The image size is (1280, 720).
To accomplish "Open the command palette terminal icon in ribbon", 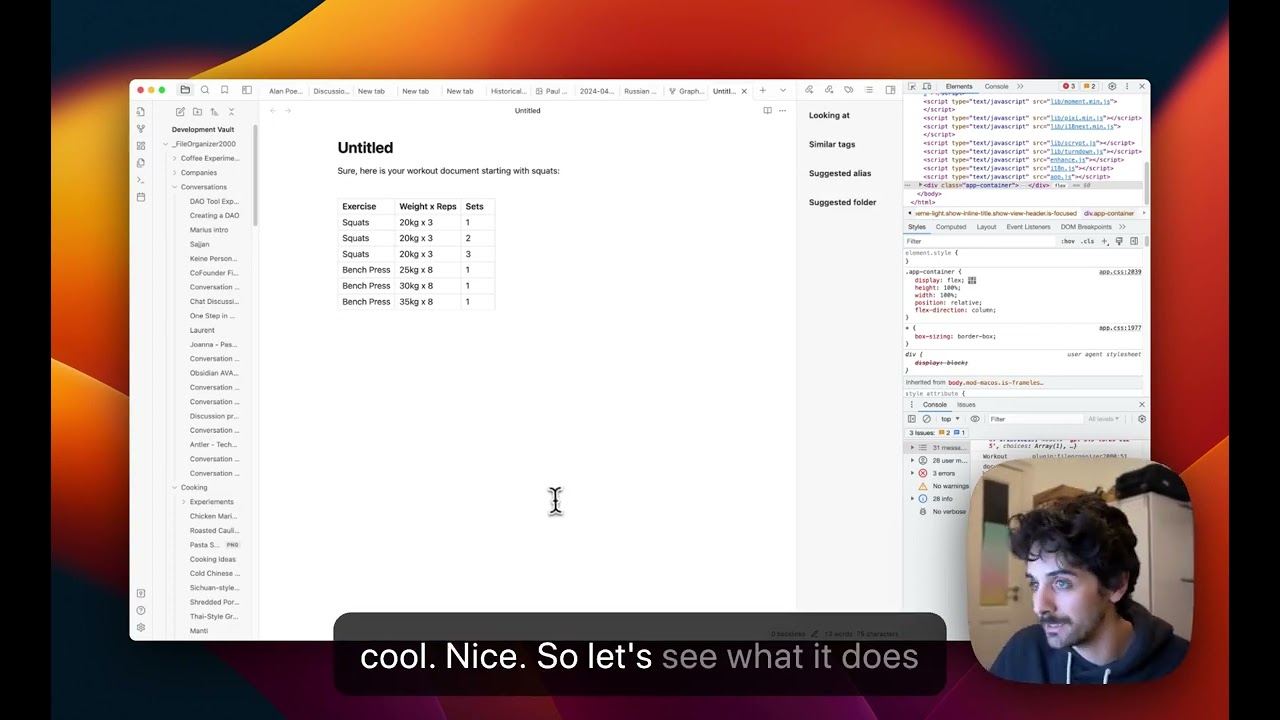I will click(x=141, y=180).
